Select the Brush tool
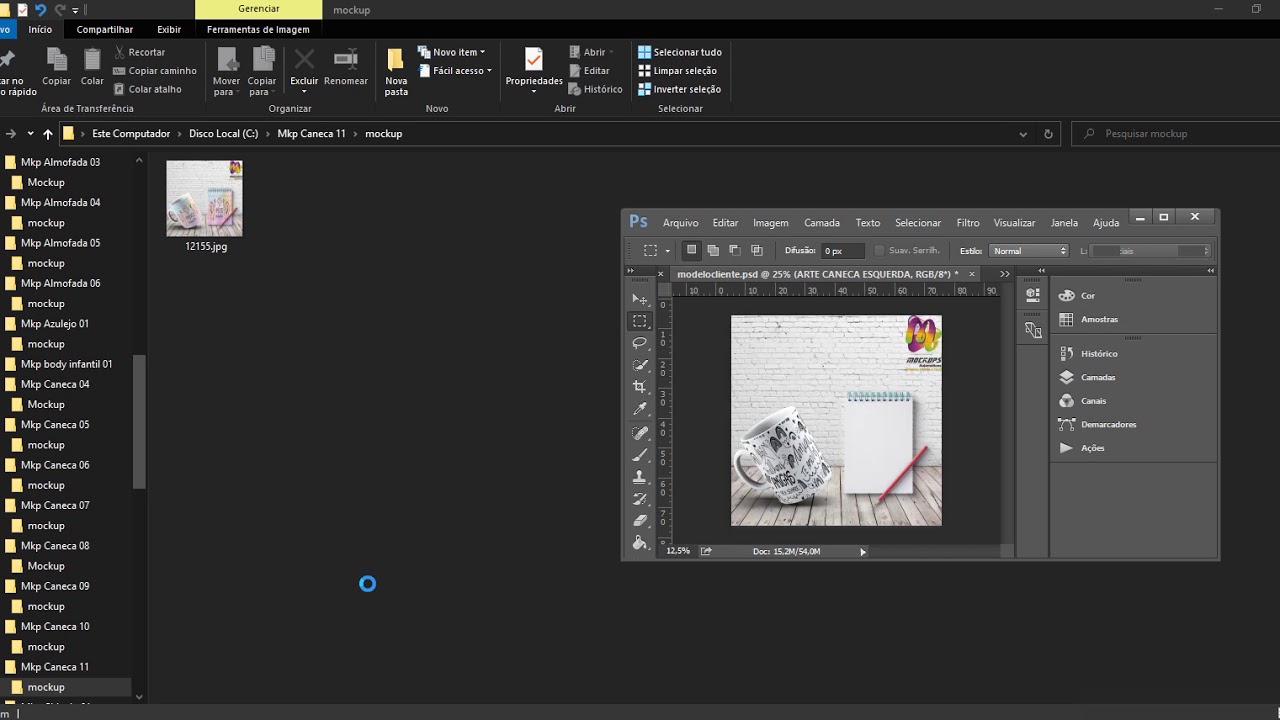 pos(640,455)
